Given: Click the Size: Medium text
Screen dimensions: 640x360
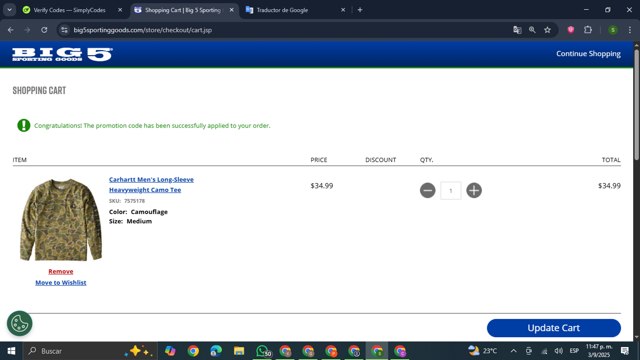Looking at the screenshot, I should click(x=130, y=221).
